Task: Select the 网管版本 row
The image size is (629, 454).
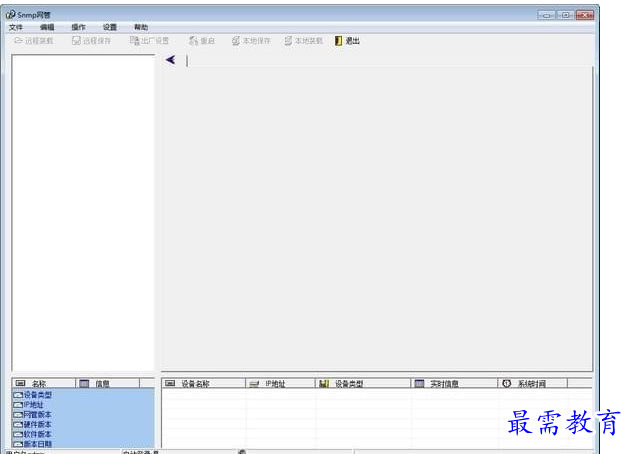Action: tap(83, 414)
